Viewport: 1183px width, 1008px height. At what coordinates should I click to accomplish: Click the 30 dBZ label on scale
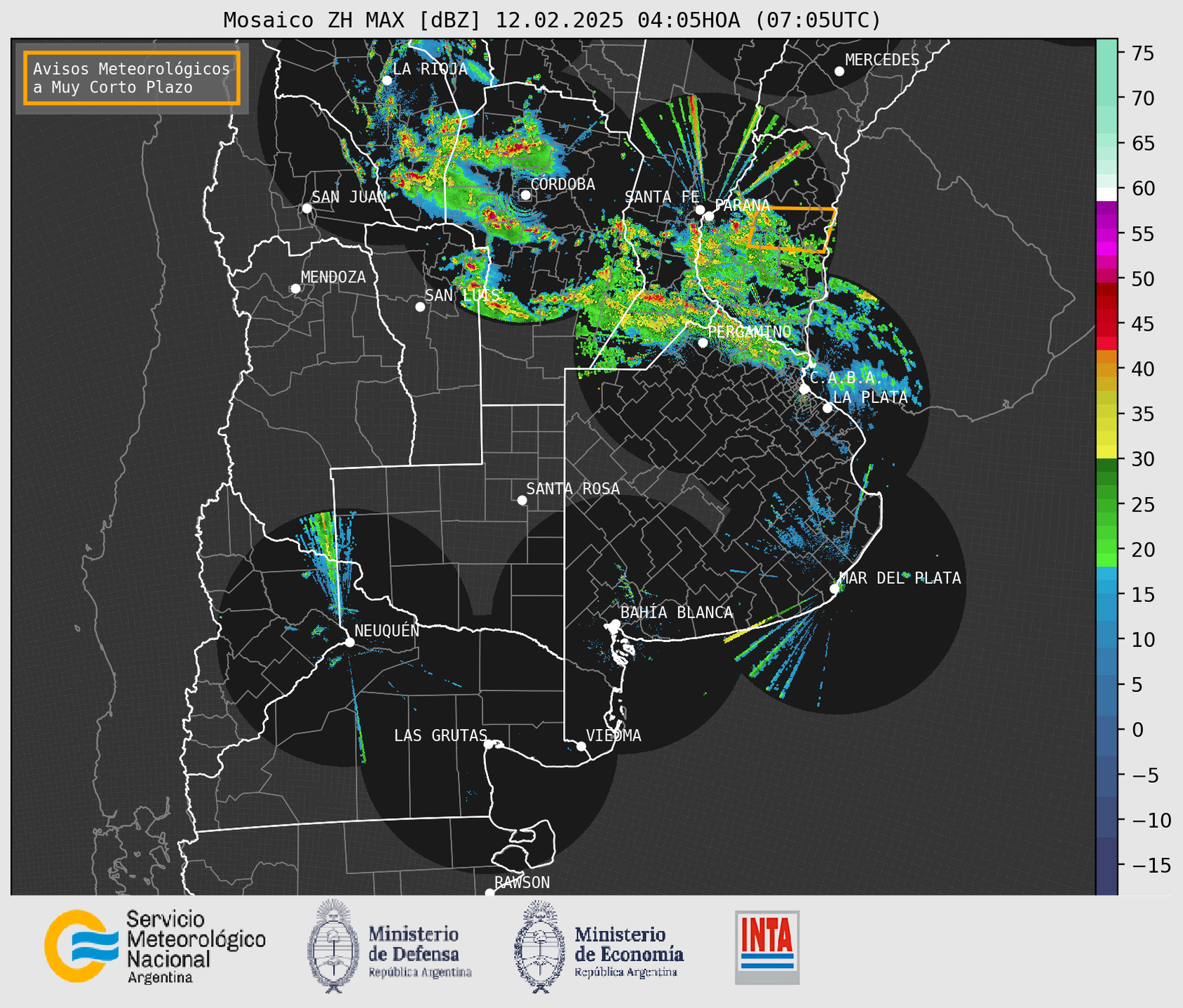point(1143,460)
